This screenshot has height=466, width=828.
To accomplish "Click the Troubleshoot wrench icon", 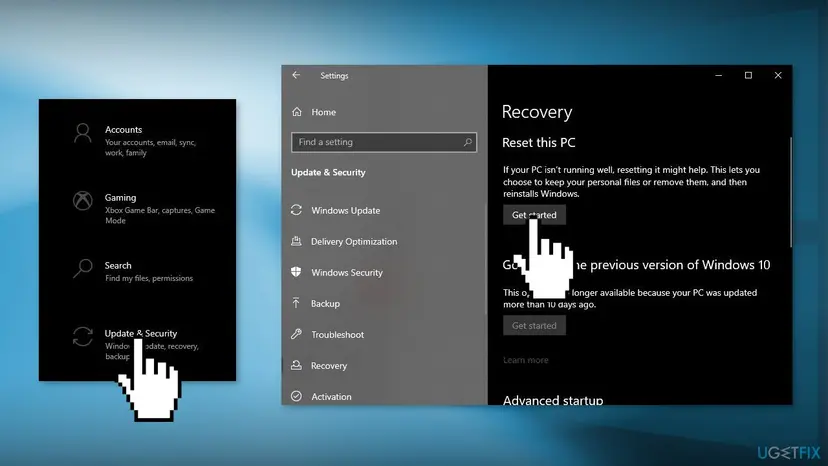I will pos(296,334).
